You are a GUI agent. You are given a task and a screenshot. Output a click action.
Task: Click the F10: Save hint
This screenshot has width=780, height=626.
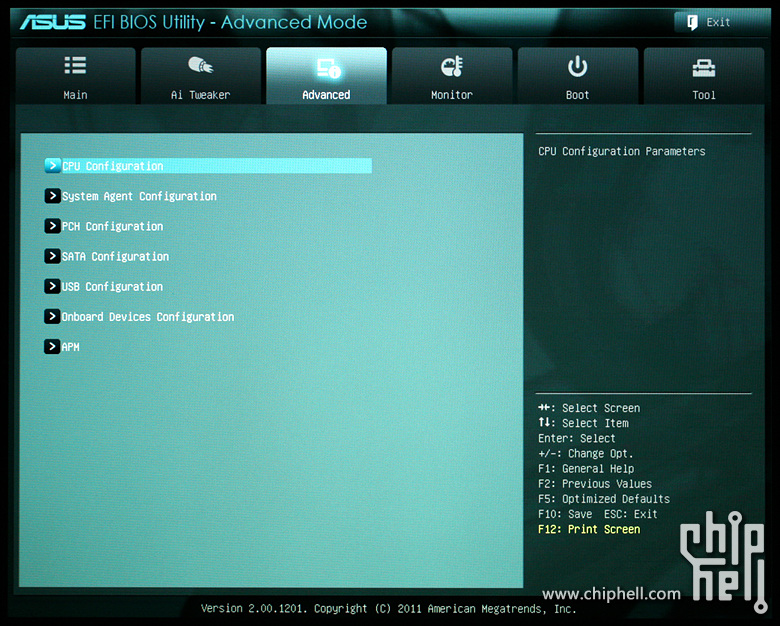565,514
